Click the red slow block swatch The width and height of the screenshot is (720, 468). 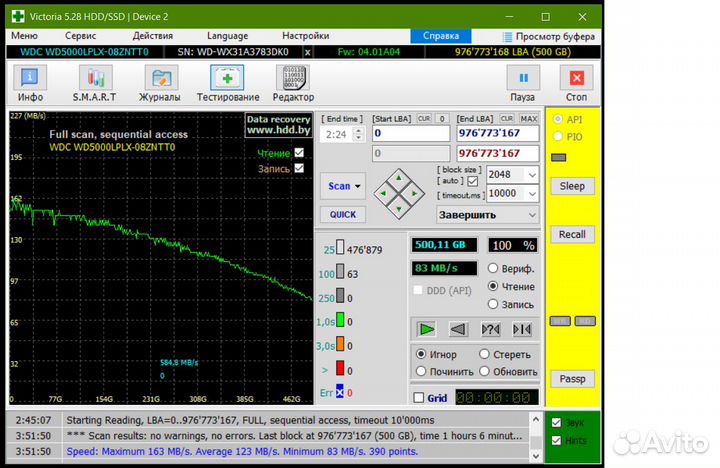[340, 368]
